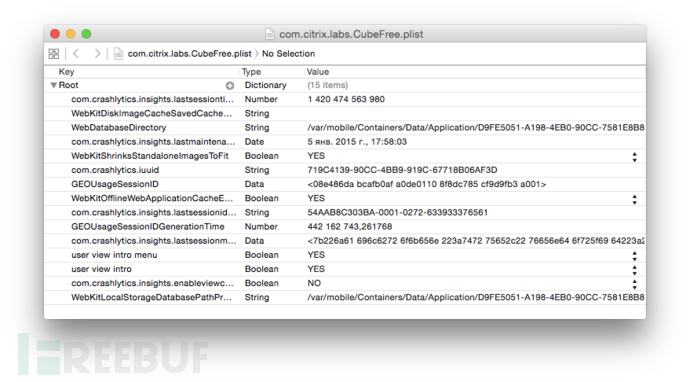Zoom window with green button
Screen dimensions: 690x382
point(86,34)
